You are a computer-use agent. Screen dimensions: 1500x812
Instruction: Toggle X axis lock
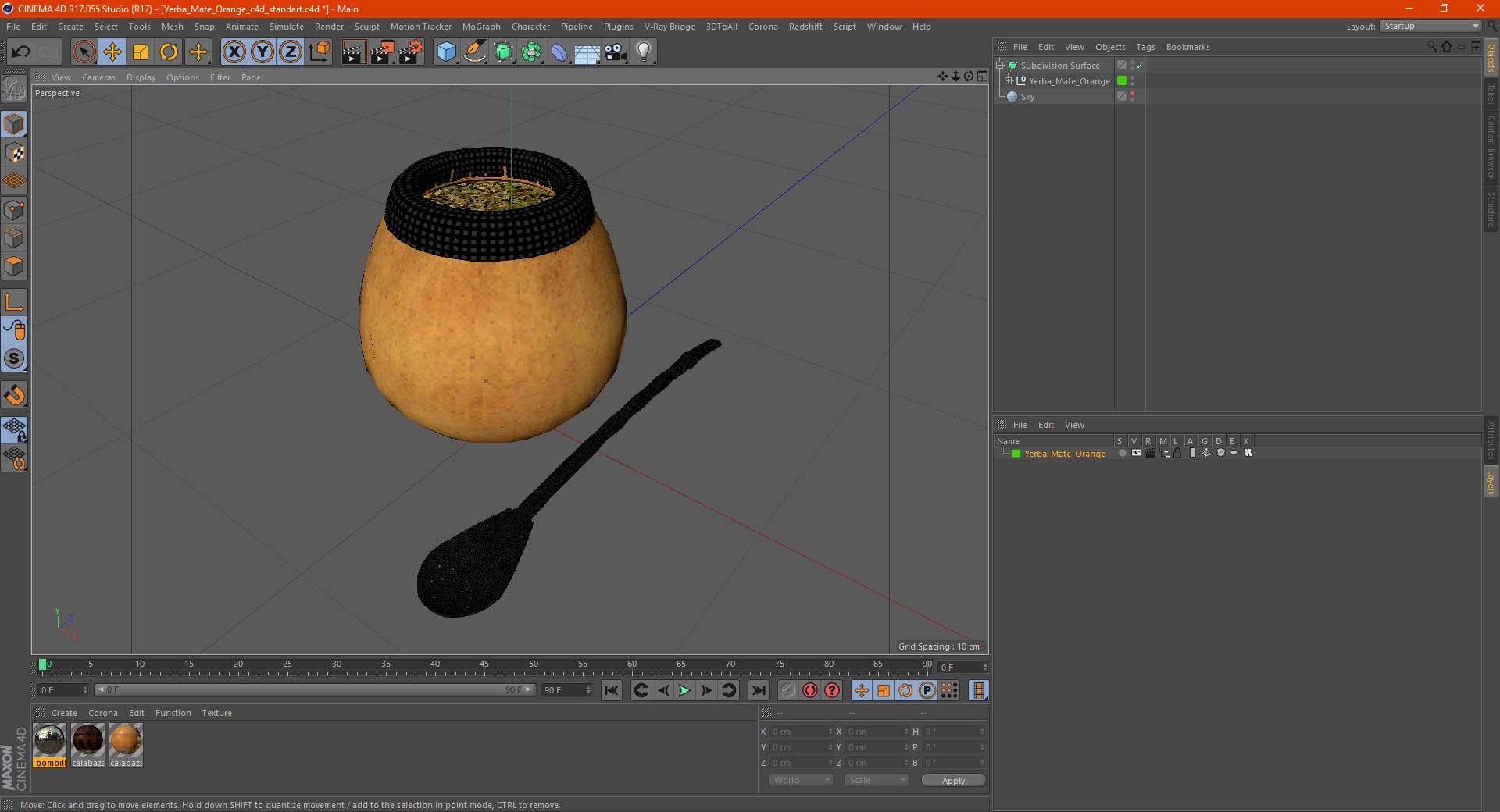pos(234,52)
